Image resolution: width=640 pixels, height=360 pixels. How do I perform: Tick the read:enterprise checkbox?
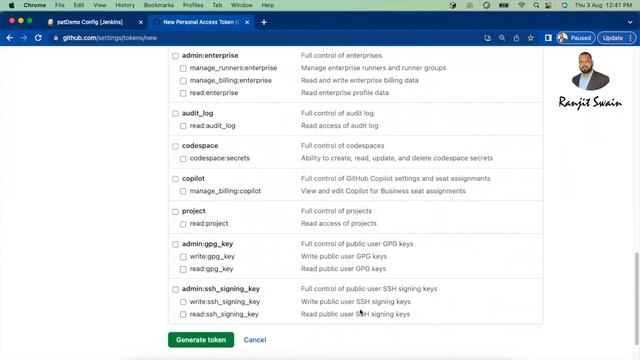pos(183,93)
